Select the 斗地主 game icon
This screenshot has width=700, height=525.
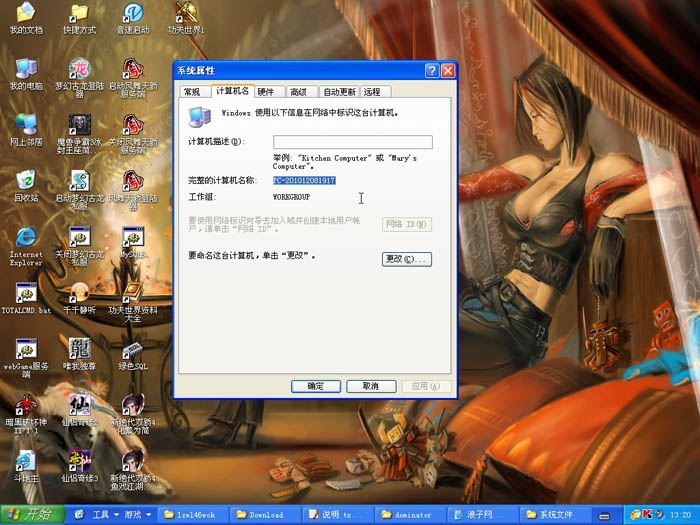pyautogui.click(x=26, y=462)
